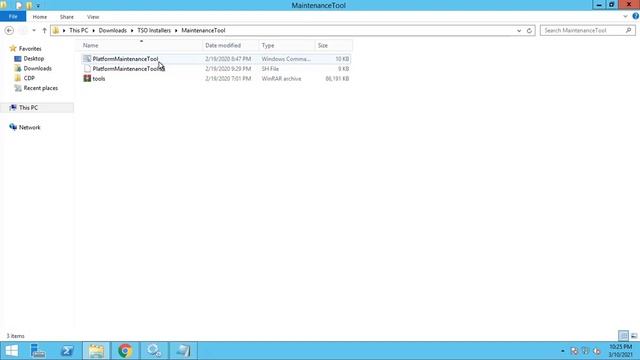Screen dimensions: 640x360
Task: Open Downloads in the navigation pane
Action: [37, 69]
